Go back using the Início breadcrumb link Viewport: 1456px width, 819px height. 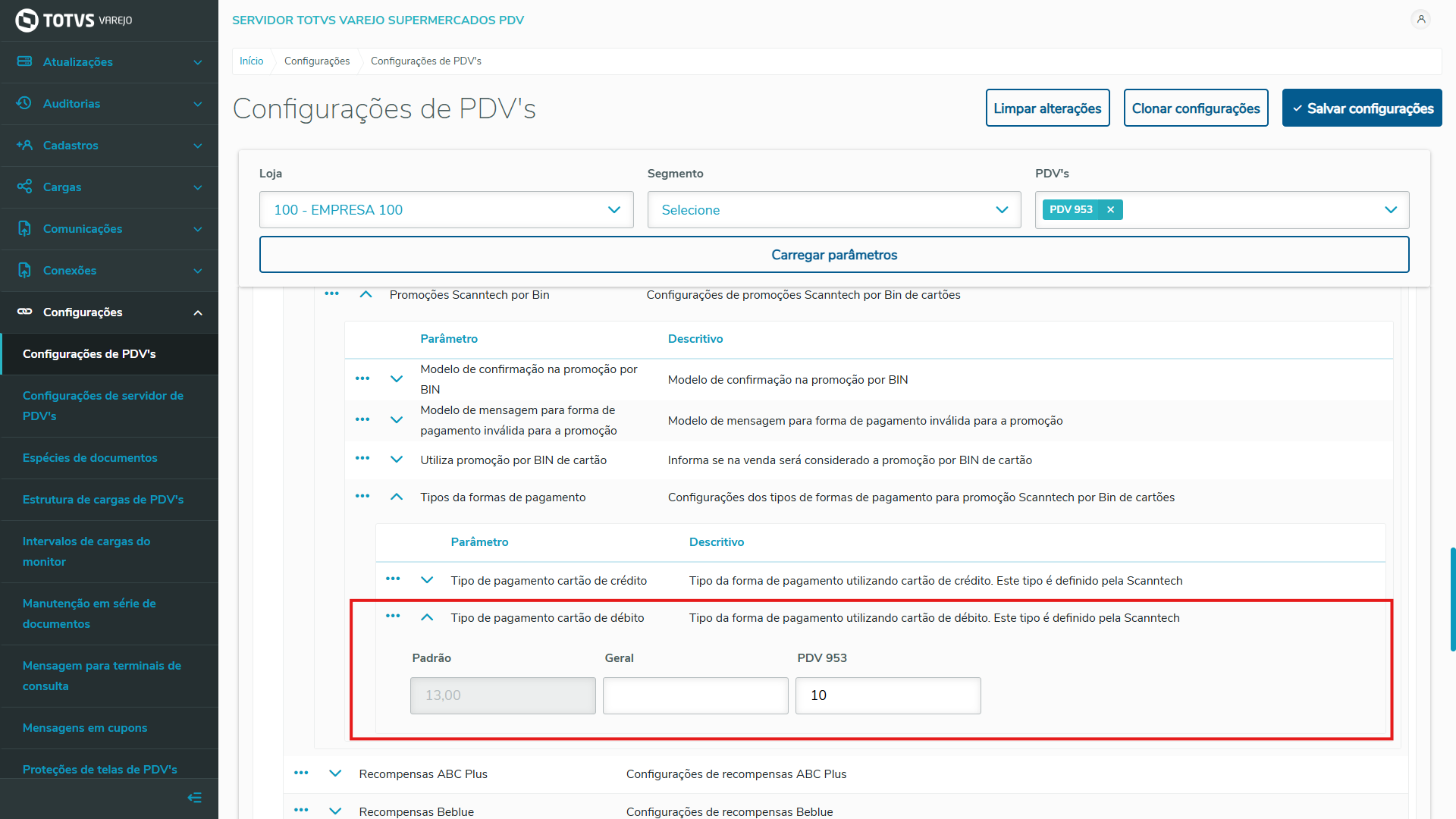251,61
